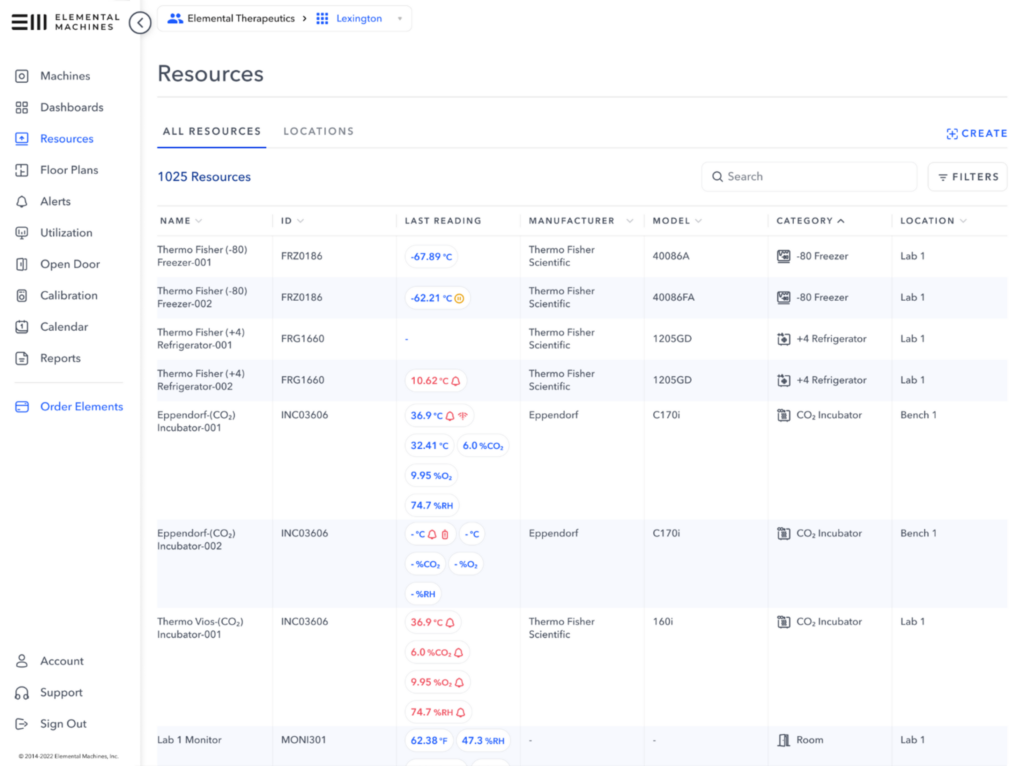Viewport: 1024px width, 766px height.
Task: Click the Sign Out icon
Action: coord(22,724)
